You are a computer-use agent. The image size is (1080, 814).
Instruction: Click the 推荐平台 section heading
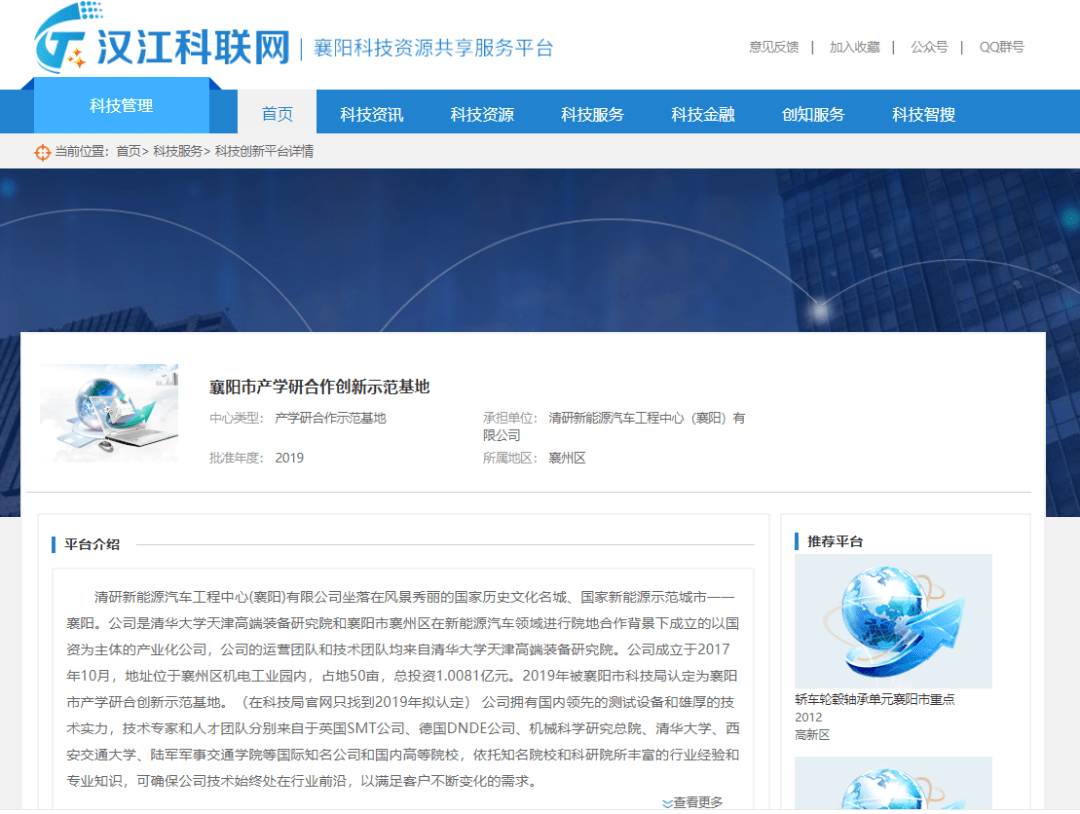click(x=835, y=541)
